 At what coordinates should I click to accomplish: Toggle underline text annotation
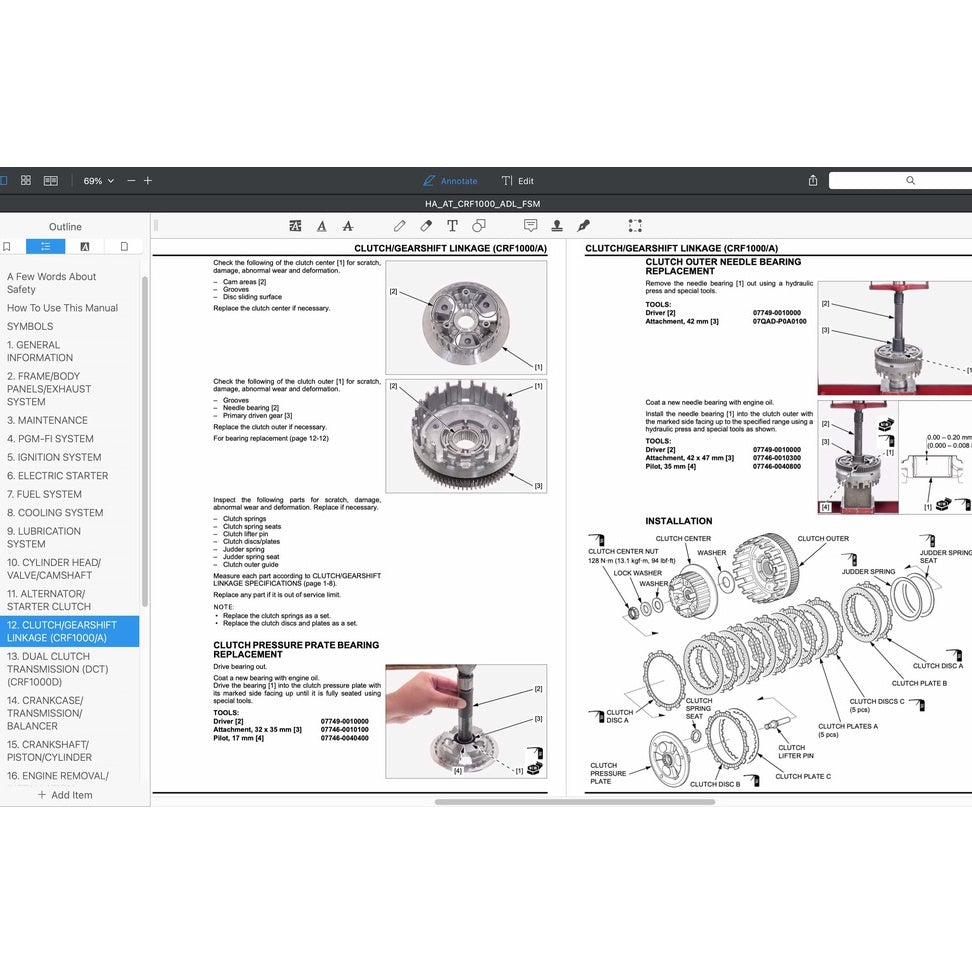(322, 226)
